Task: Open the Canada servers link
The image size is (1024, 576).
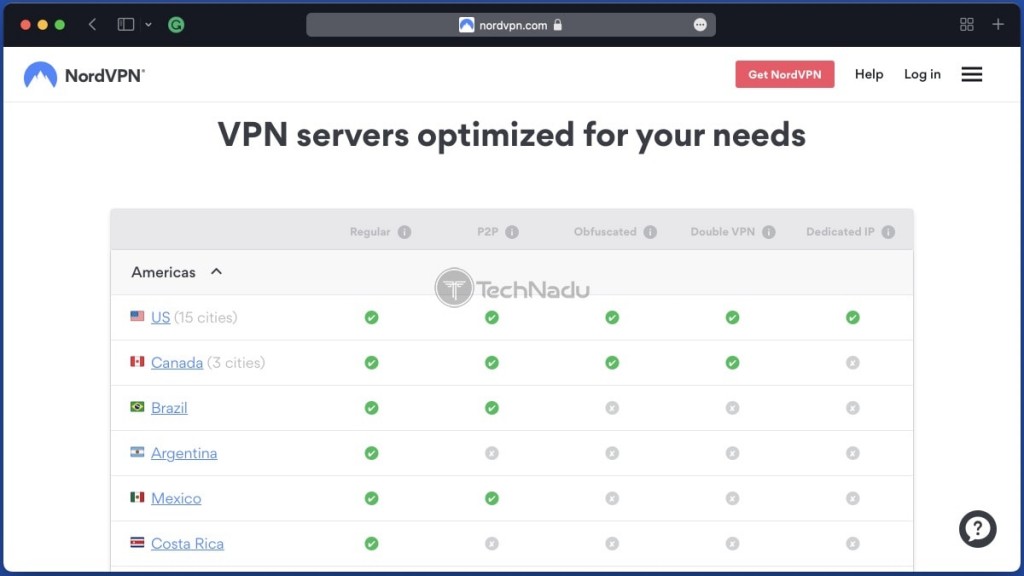Action: [177, 362]
